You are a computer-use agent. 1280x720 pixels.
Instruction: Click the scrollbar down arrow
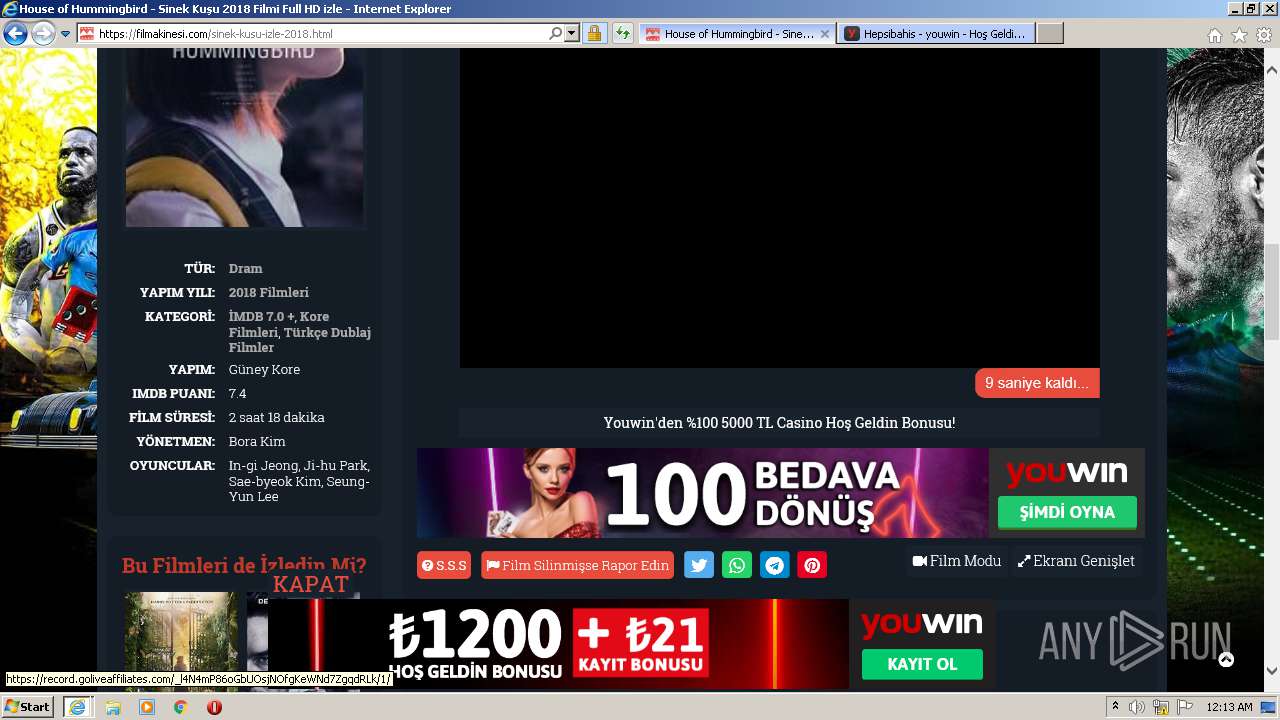pyautogui.click(x=1272, y=671)
